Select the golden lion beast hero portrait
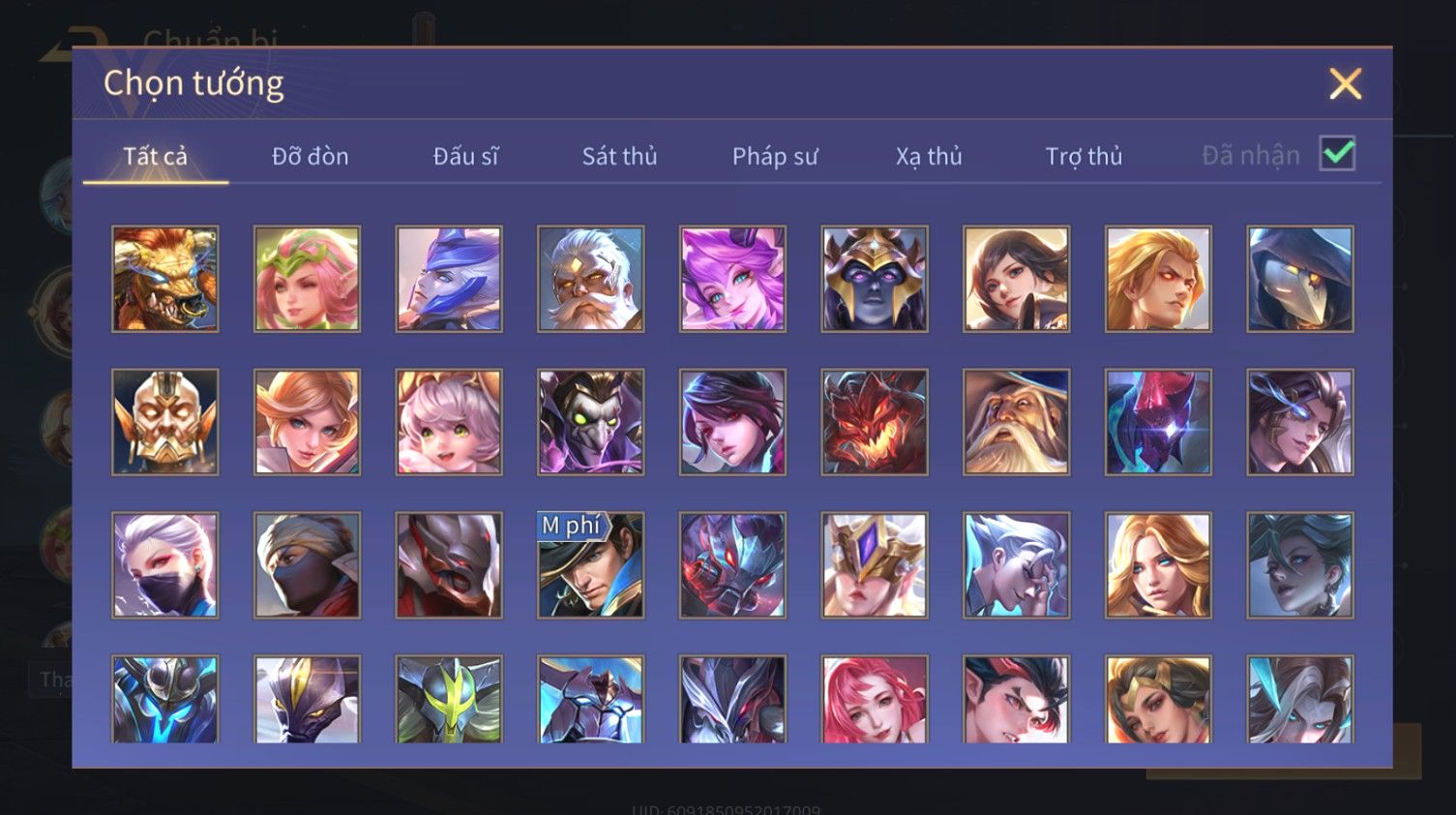This screenshot has width=1456, height=815. 165,279
